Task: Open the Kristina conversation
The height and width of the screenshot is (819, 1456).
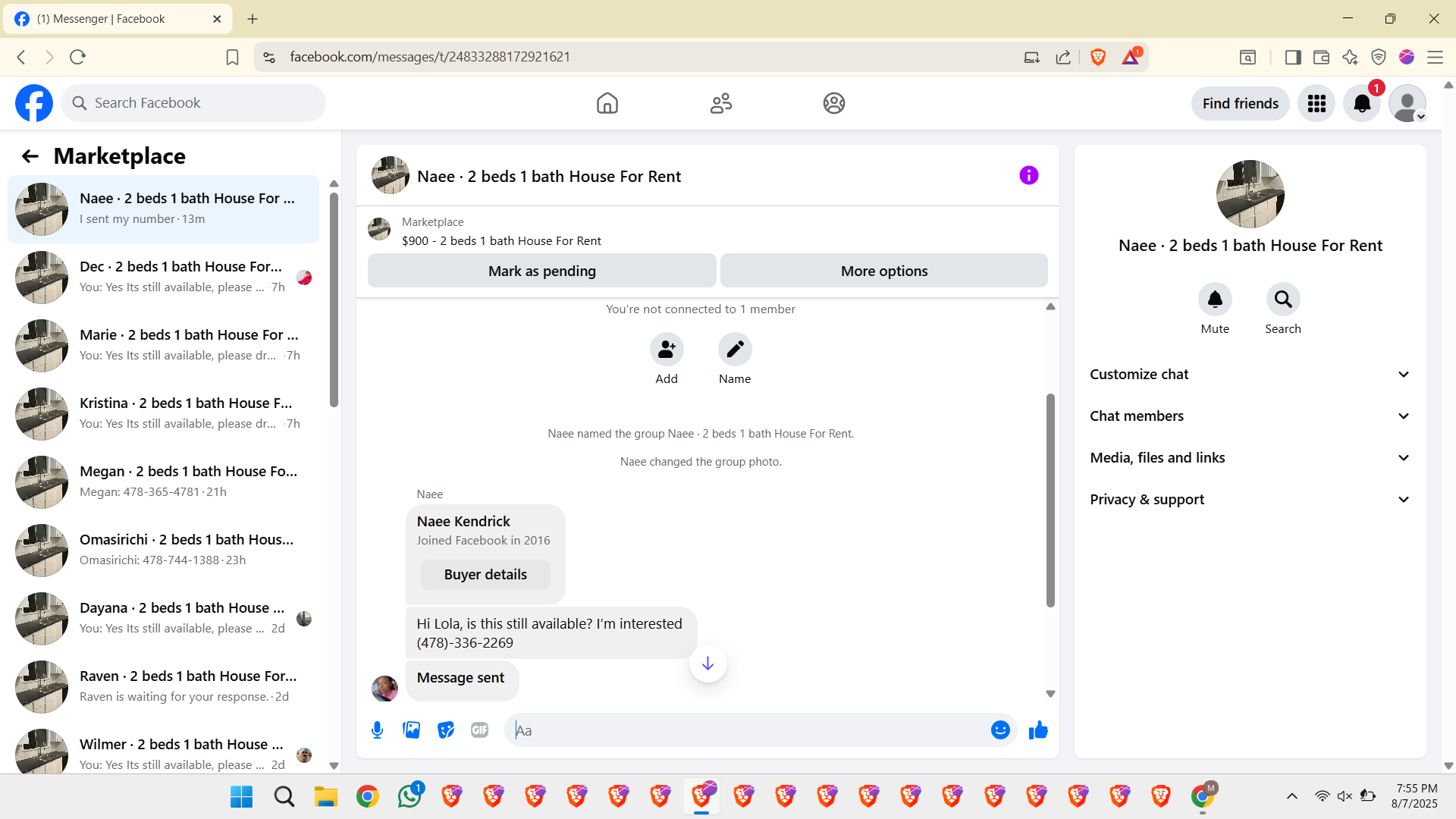Action: 163,414
